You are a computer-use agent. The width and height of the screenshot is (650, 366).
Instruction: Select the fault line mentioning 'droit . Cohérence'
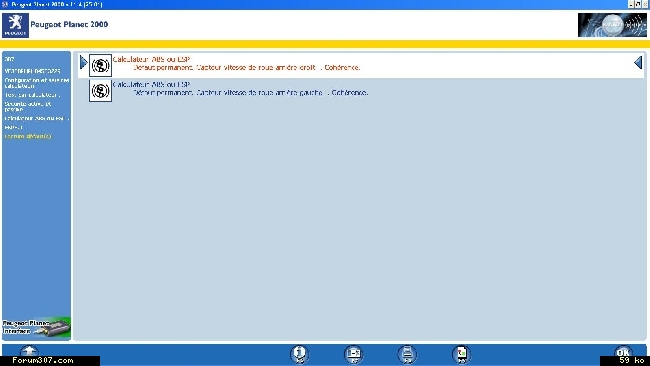coord(247,67)
